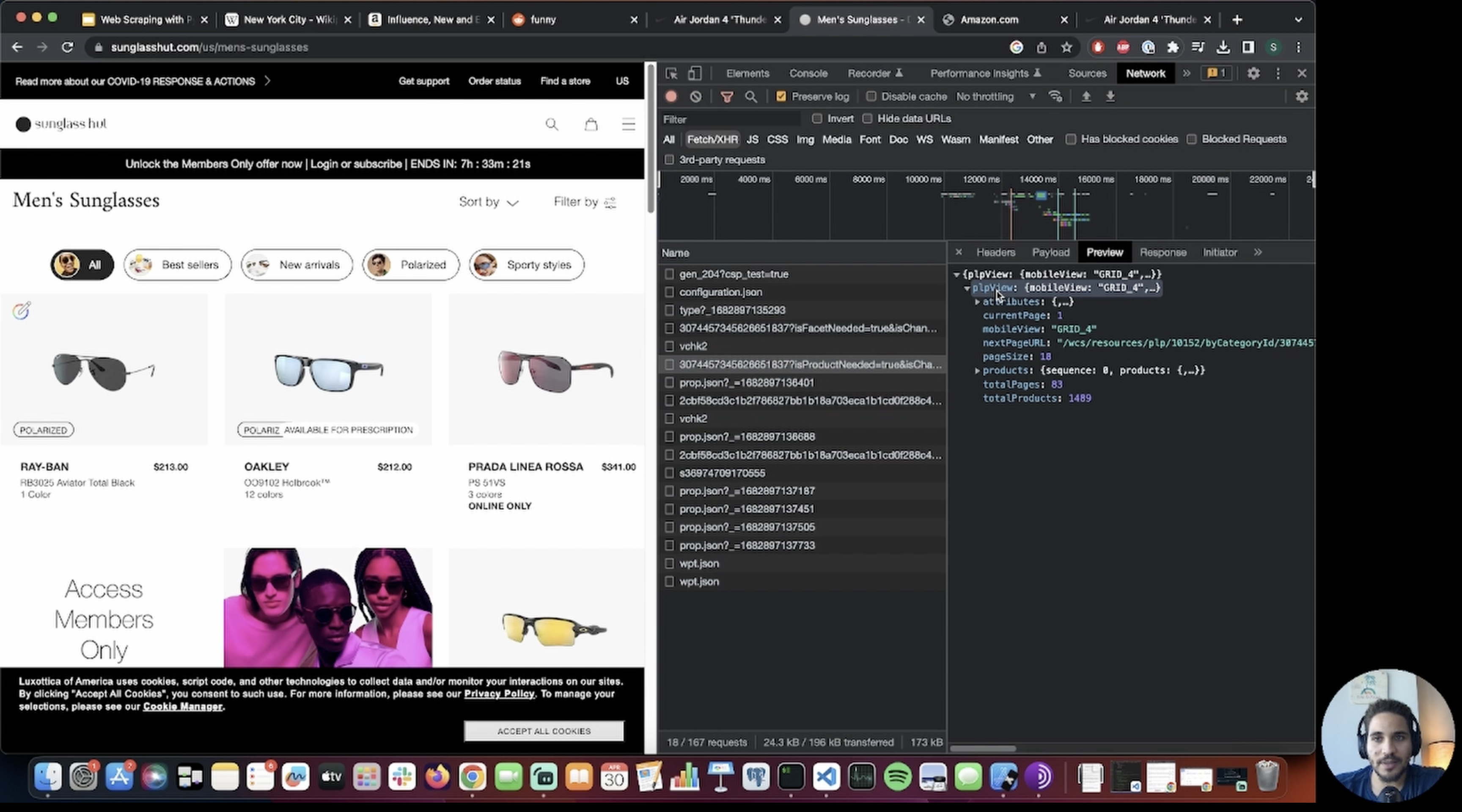Open DevTools customize three-dot menu
The height and width of the screenshot is (812, 1462).
coord(1278,73)
